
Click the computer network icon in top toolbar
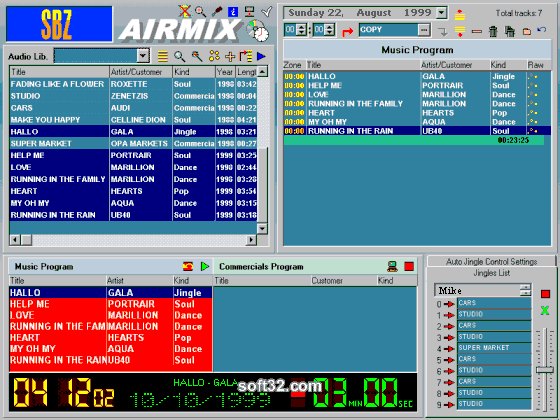249,11
